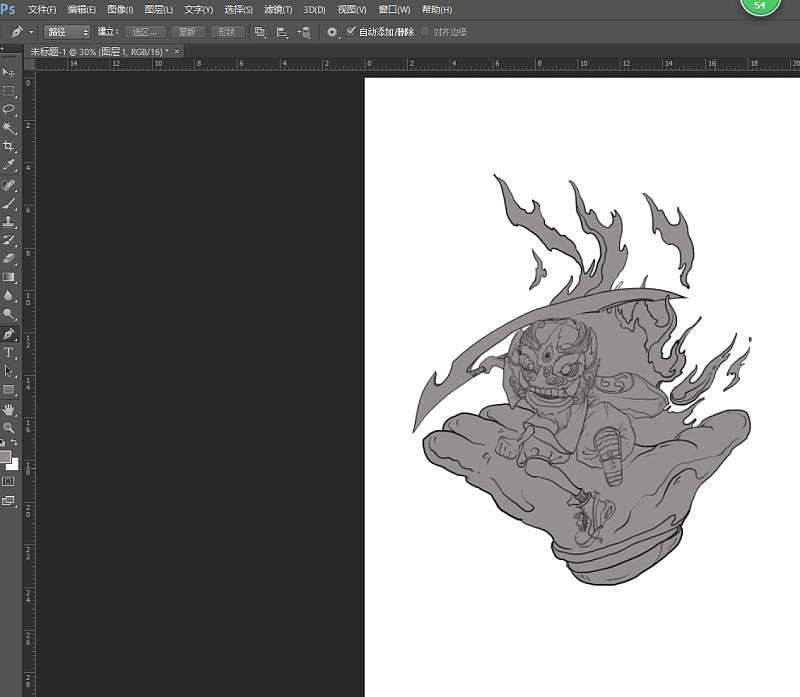Select the Clone Stamp tool
The image size is (800, 697).
[x=8, y=222]
